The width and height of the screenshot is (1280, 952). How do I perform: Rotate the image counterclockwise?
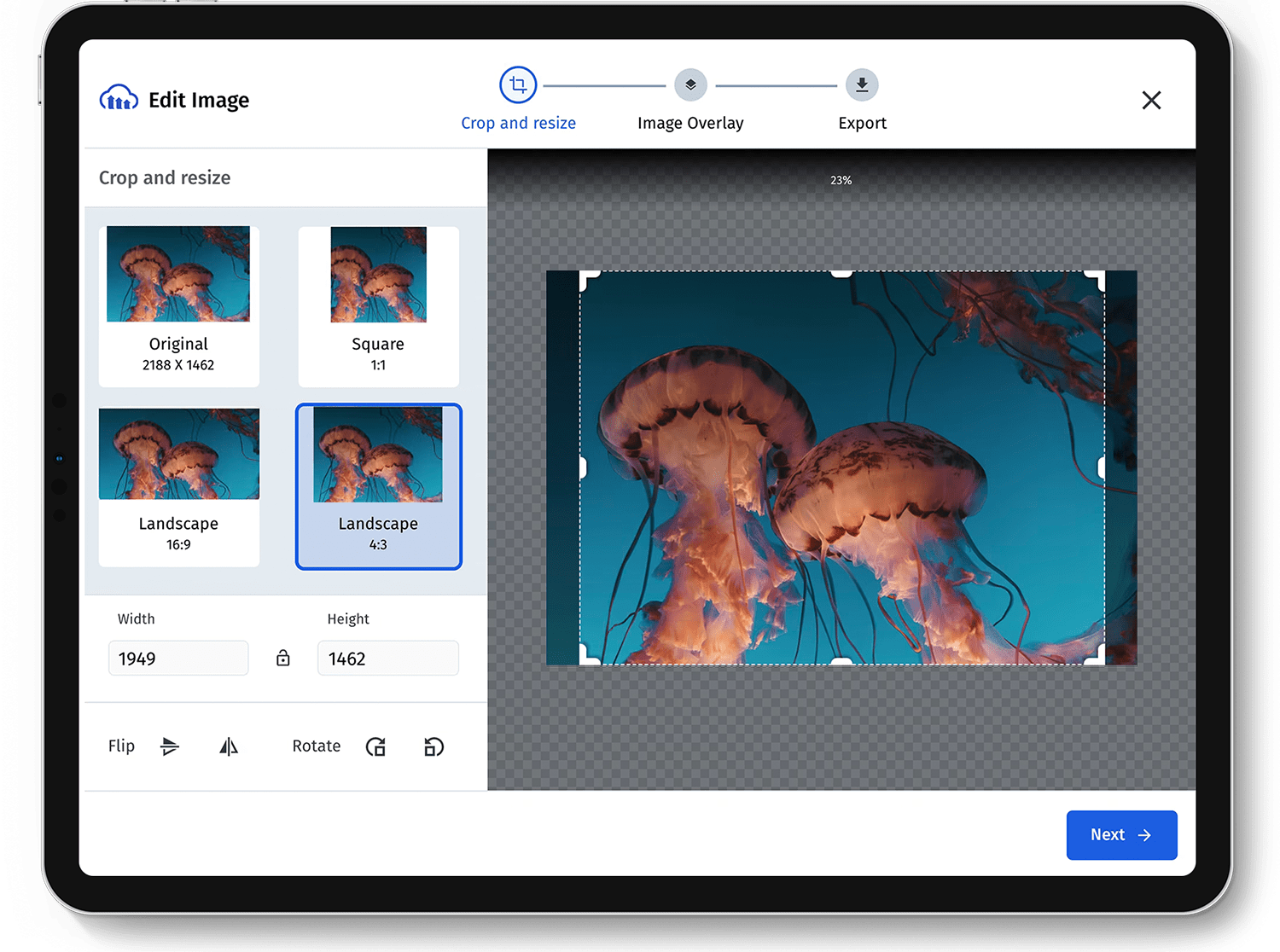(433, 746)
